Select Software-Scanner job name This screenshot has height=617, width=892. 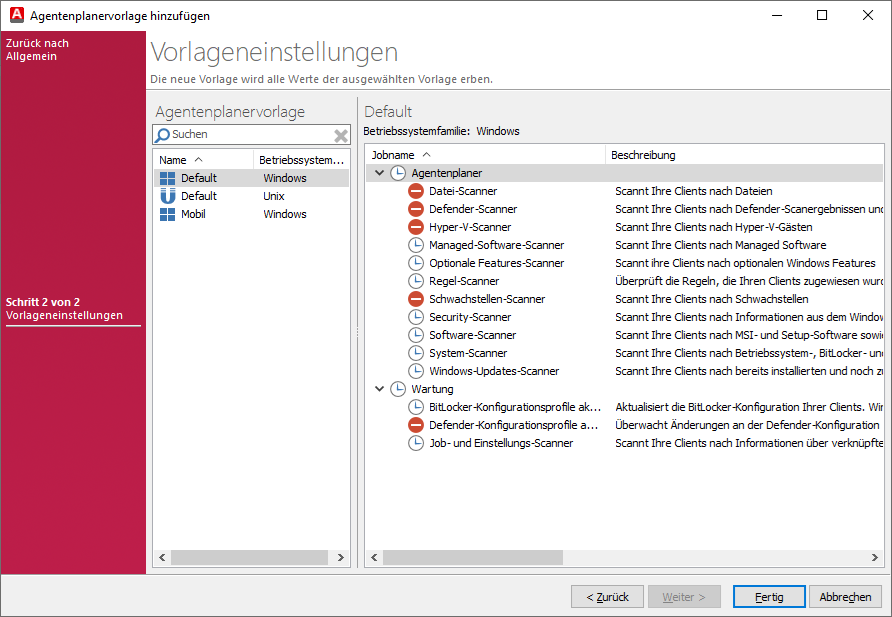472,335
